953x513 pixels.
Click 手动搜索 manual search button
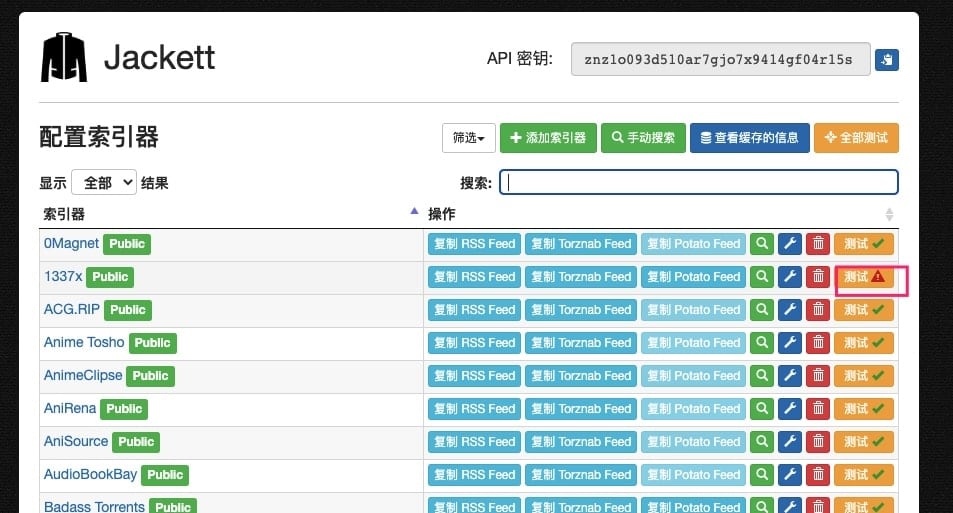click(643, 138)
